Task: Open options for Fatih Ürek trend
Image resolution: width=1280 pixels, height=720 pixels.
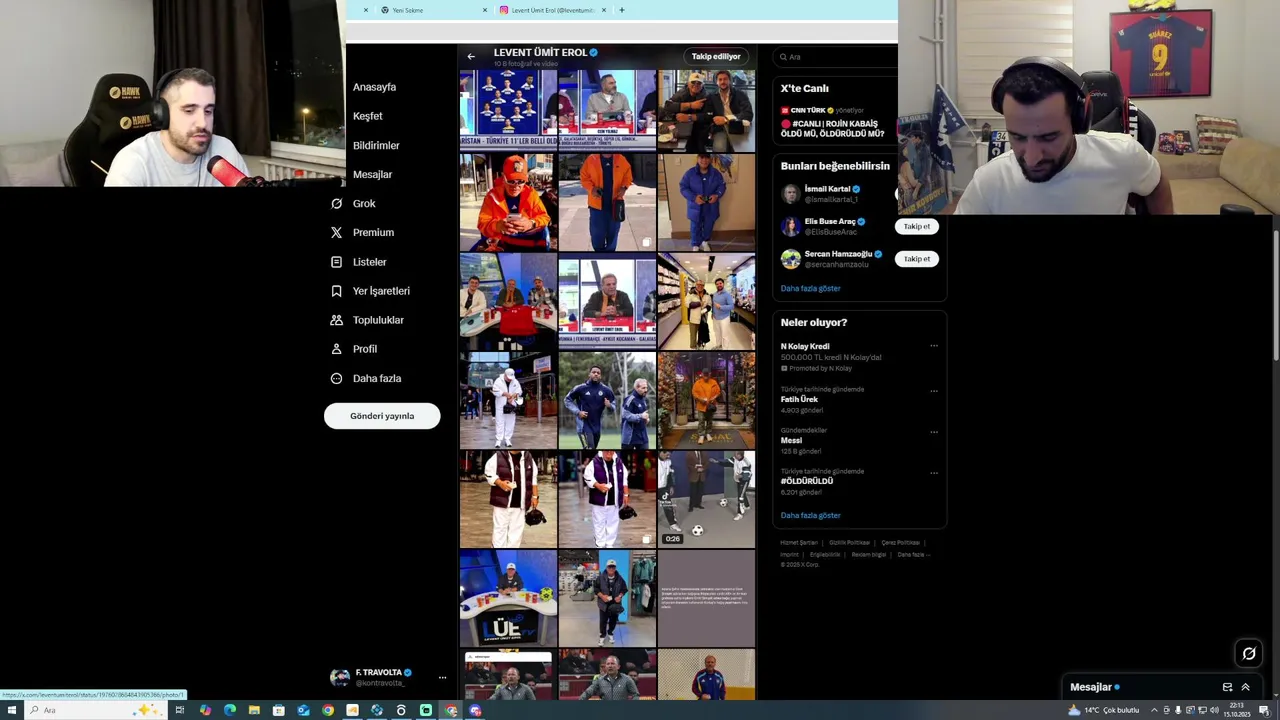Action: click(x=934, y=391)
